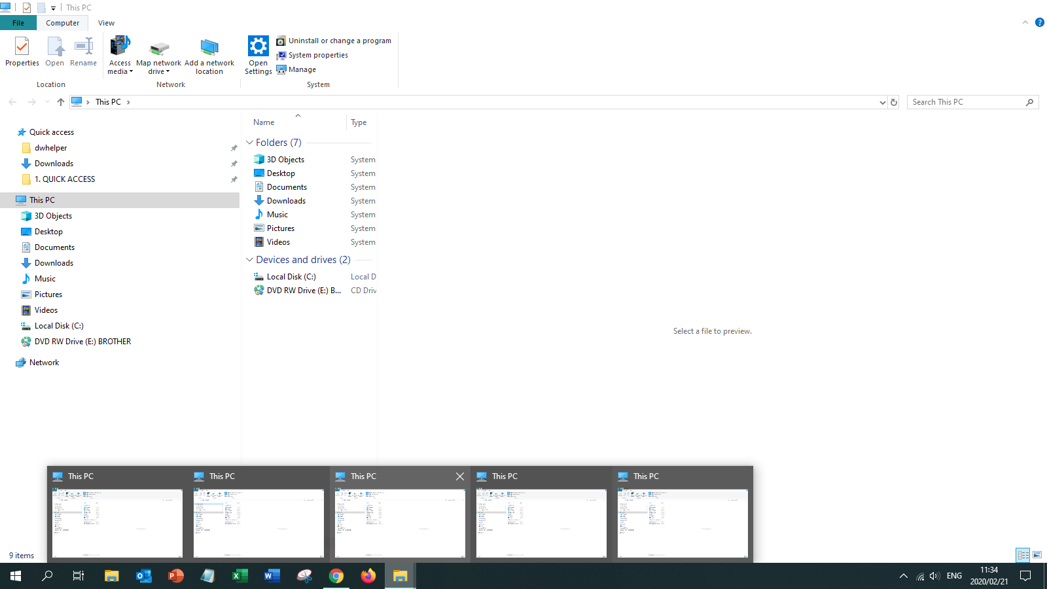Sort by the Type column header
Screen dimensions: 1047x589
click(359, 122)
